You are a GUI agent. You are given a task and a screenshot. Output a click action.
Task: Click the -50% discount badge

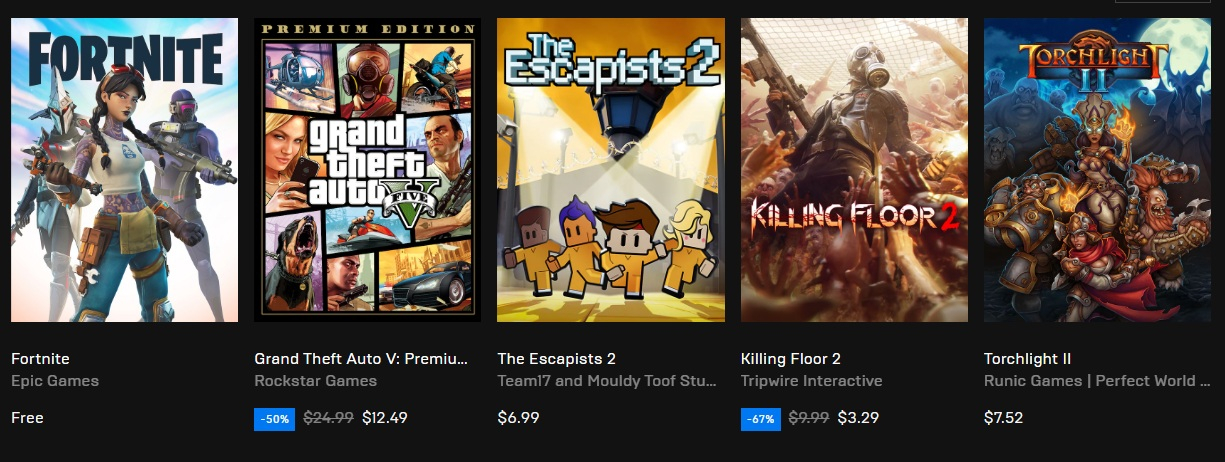click(x=274, y=419)
